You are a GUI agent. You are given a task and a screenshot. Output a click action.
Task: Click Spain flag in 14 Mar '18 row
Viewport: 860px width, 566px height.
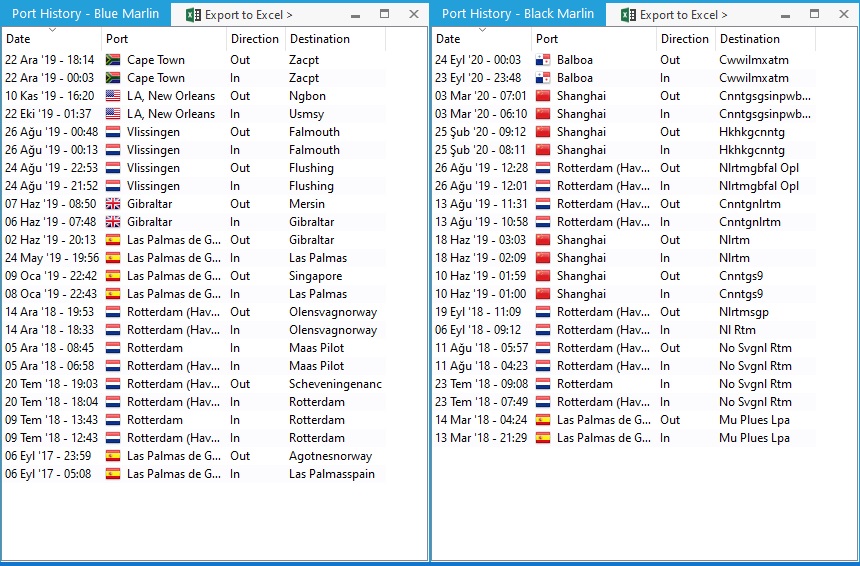(543, 420)
